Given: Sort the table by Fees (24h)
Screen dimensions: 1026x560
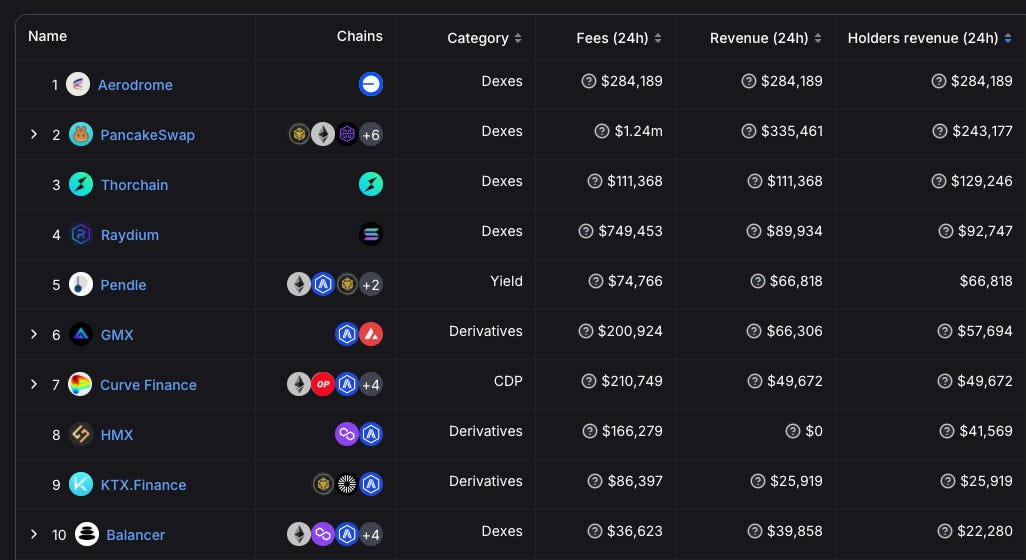Looking at the screenshot, I should tap(619, 38).
